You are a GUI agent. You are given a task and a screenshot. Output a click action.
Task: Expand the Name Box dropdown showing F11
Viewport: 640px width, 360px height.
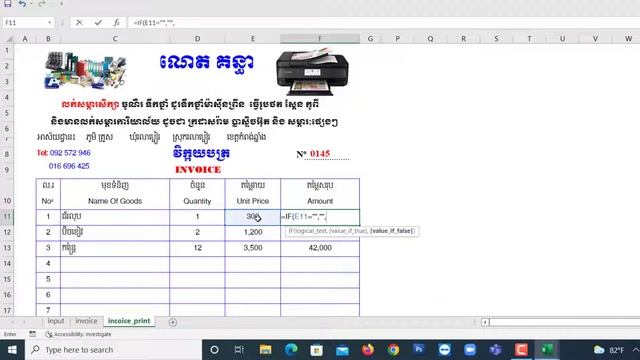tap(49, 23)
